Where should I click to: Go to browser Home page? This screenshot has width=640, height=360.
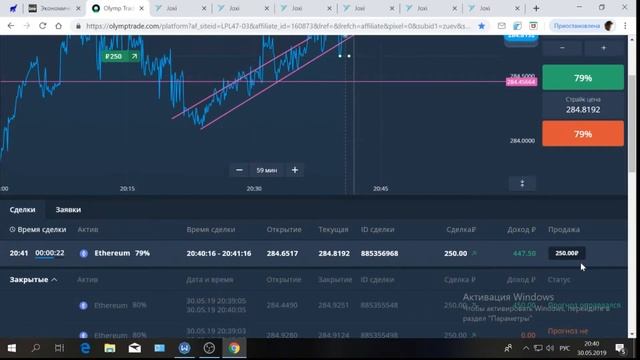click(58, 26)
